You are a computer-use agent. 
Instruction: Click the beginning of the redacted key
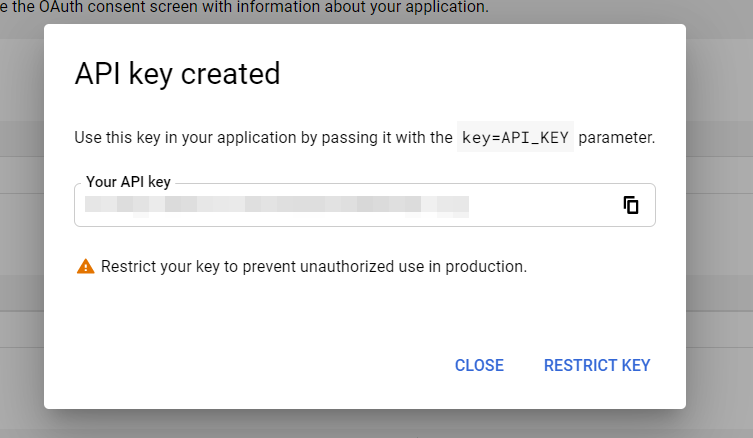[92, 206]
